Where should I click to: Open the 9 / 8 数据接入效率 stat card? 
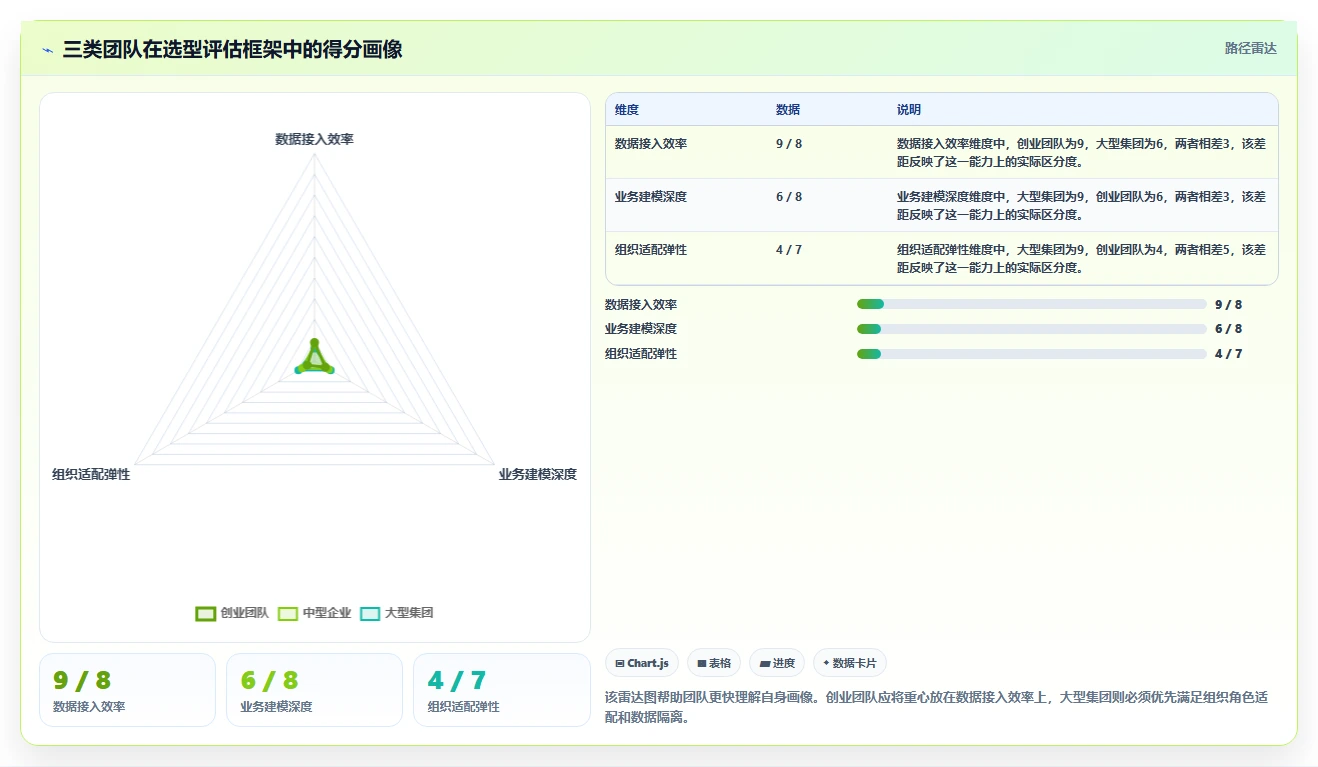click(x=127, y=690)
